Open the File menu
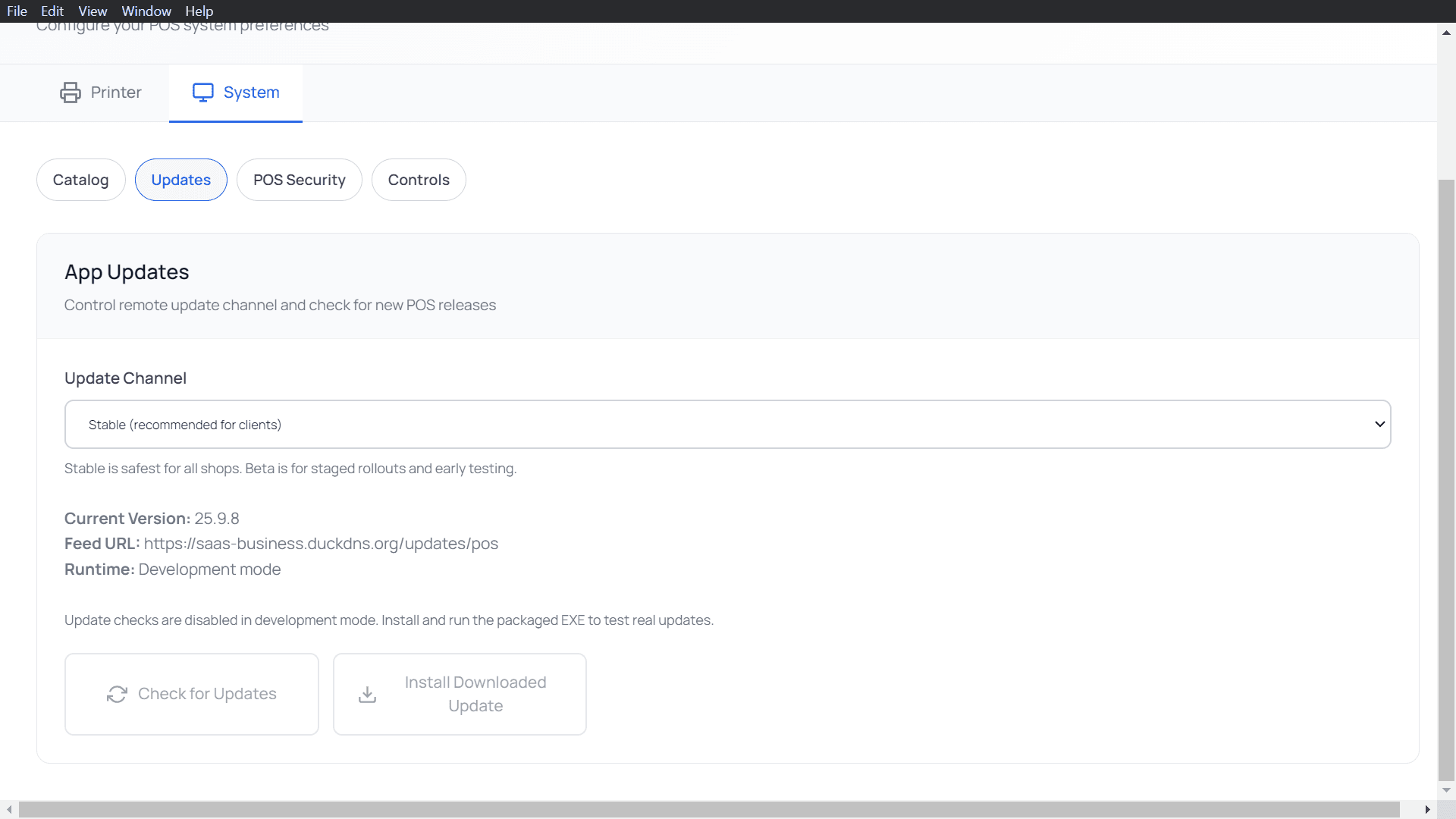The height and width of the screenshot is (819, 1456). click(17, 11)
